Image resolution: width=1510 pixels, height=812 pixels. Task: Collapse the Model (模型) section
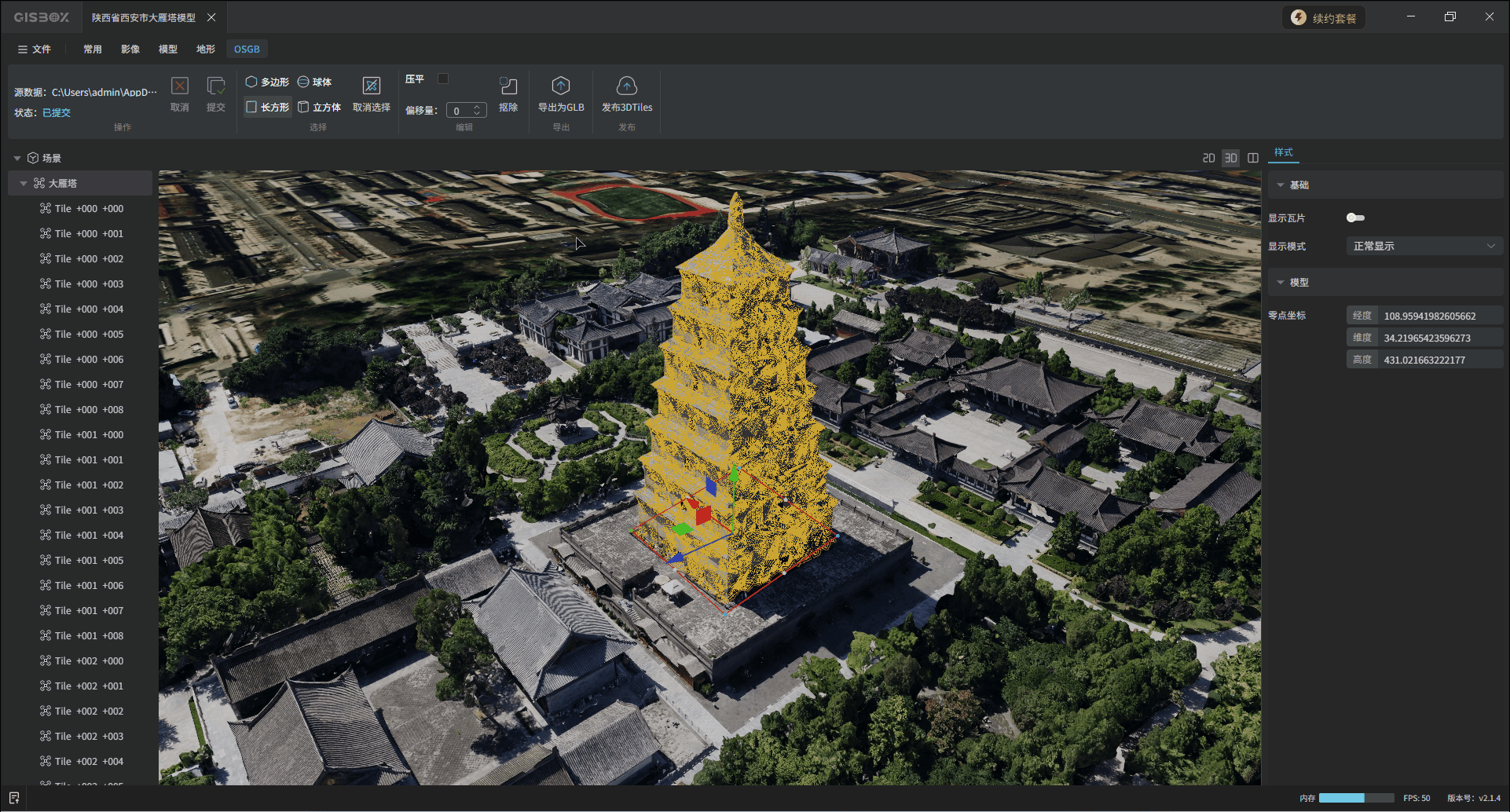pyautogui.click(x=1281, y=282)
